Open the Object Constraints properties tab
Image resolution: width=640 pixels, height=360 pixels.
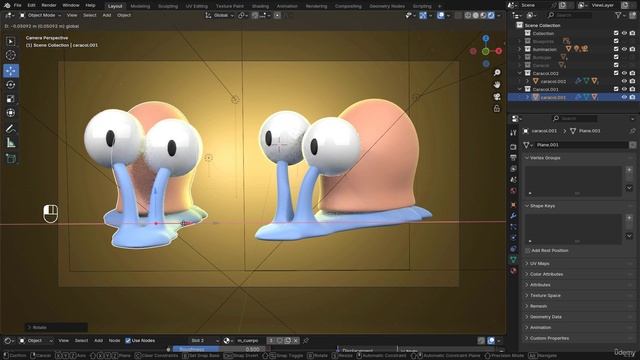click(513, 249)
